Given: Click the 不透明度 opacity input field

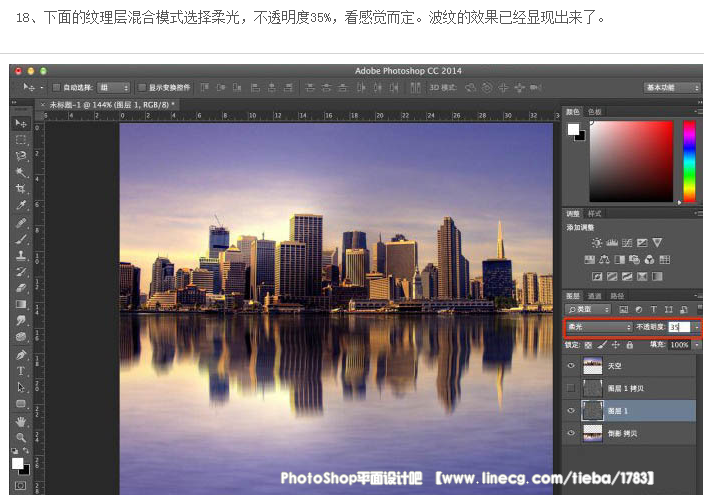Looking at the screenshot, I should coord(679,327).
